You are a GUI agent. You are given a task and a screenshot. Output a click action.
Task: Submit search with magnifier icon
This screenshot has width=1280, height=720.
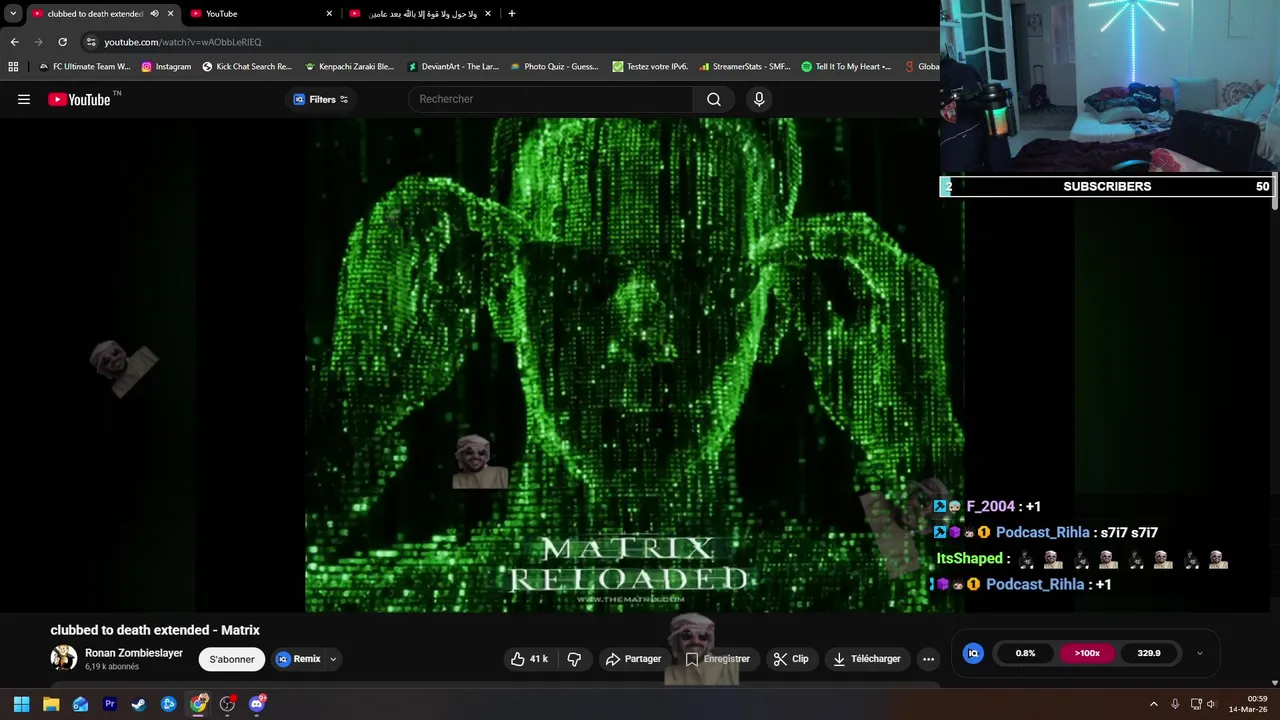click(714, 99)
